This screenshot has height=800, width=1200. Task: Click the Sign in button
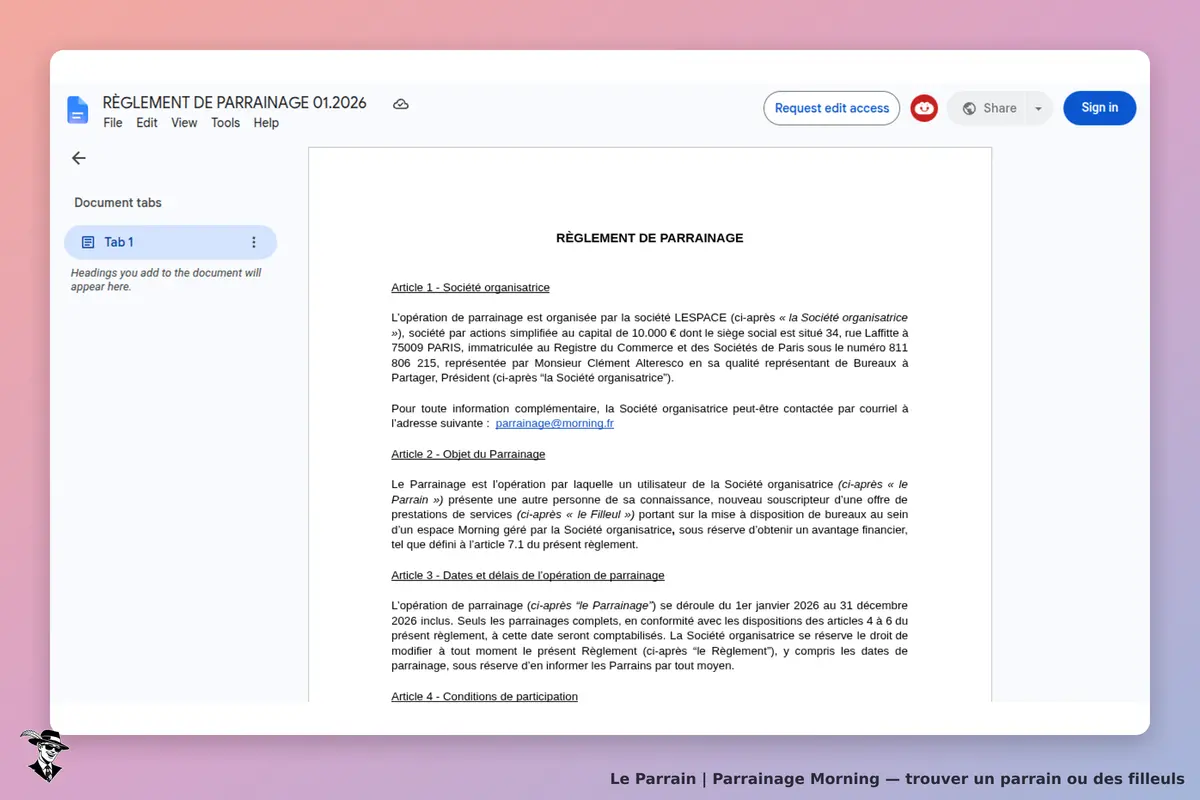tap(1099, 108)
